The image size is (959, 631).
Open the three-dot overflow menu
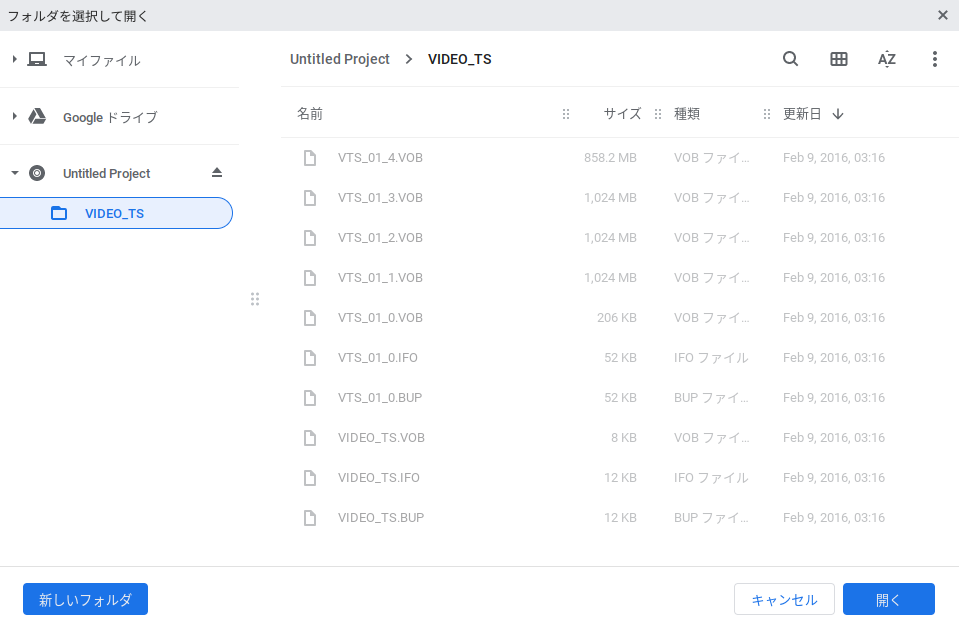934,59
